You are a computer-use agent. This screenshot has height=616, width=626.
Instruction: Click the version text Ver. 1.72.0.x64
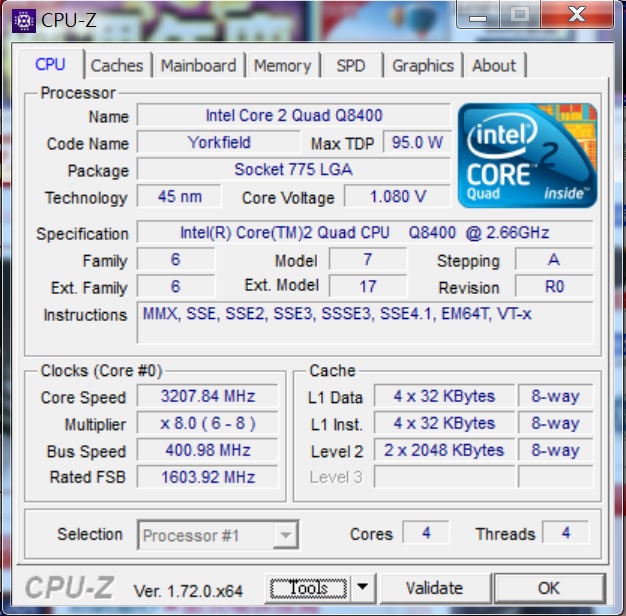pyautogui.click(x=188, y=591)
